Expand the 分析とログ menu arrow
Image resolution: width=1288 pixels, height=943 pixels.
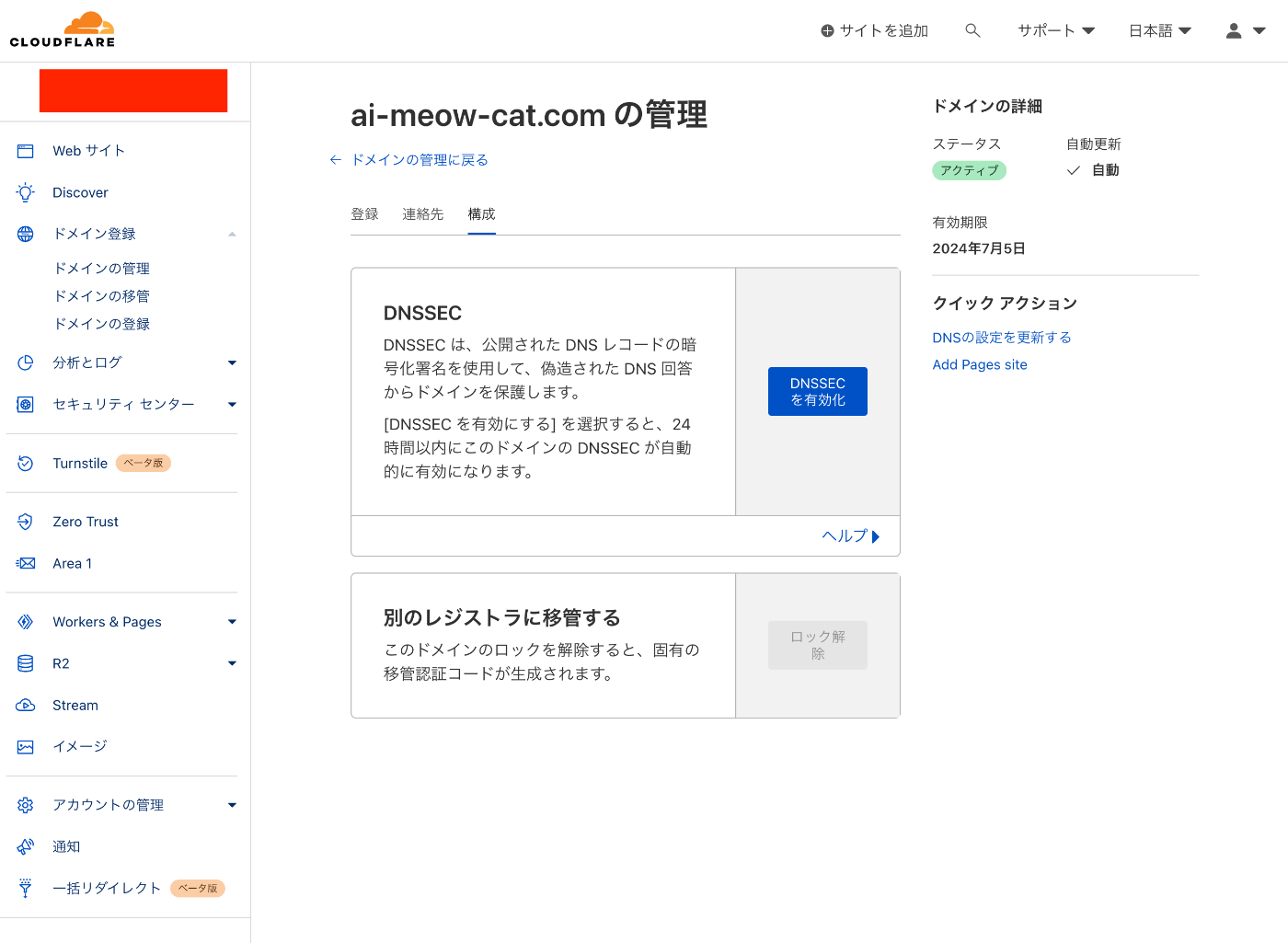(232, 362)
